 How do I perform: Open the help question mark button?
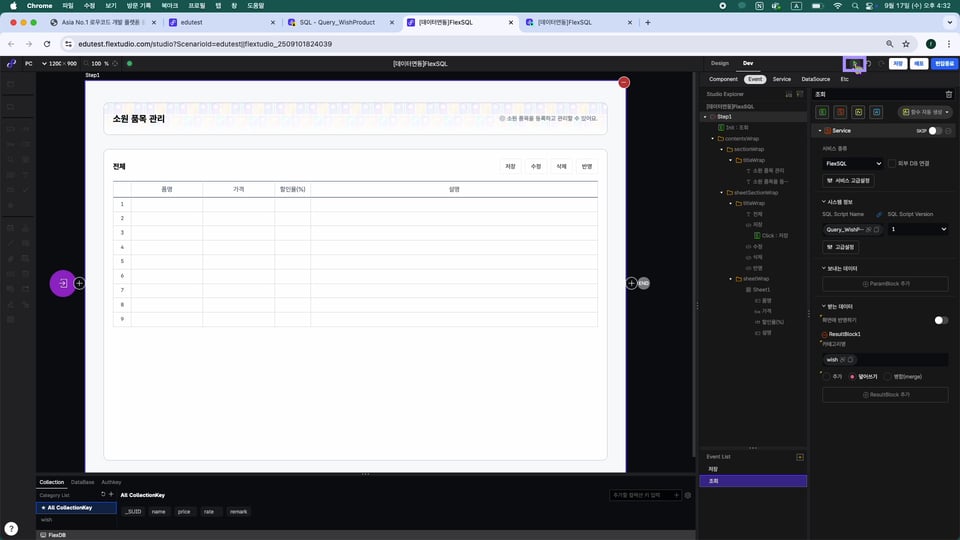[x=11, y=528]
